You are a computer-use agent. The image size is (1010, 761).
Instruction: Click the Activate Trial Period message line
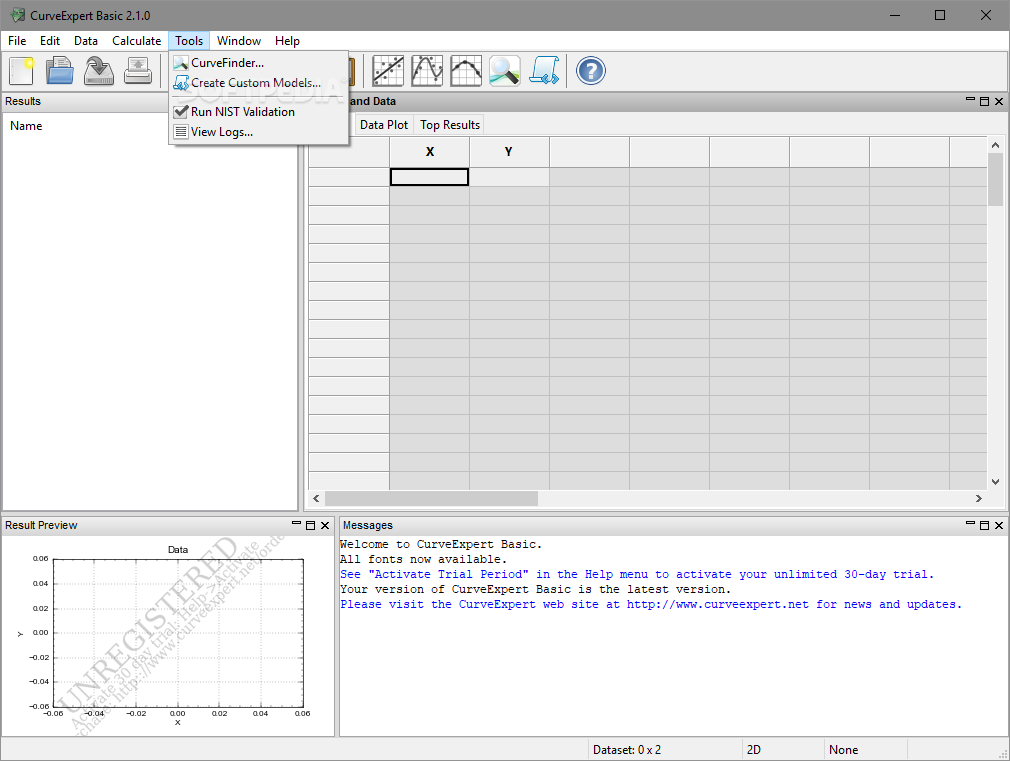click(x=636, y=574)
